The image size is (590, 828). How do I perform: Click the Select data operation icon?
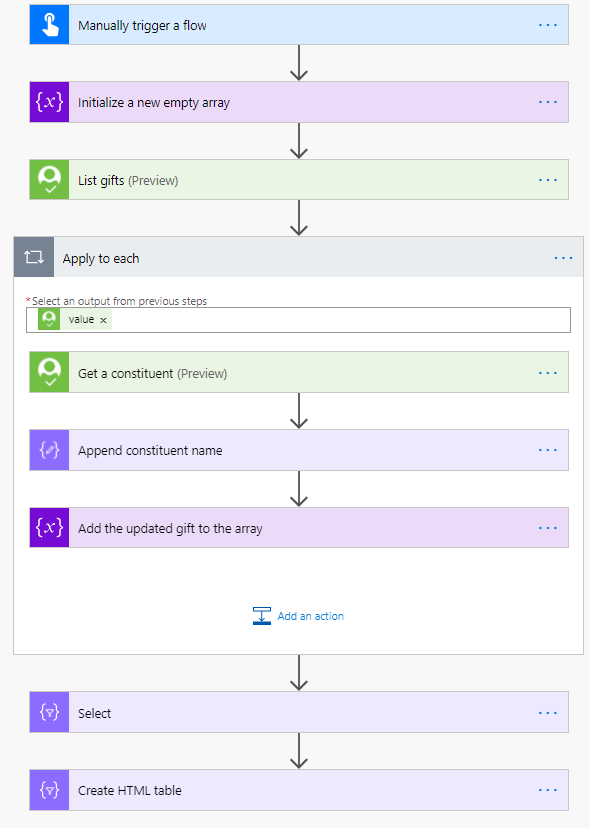click(49, 712)
